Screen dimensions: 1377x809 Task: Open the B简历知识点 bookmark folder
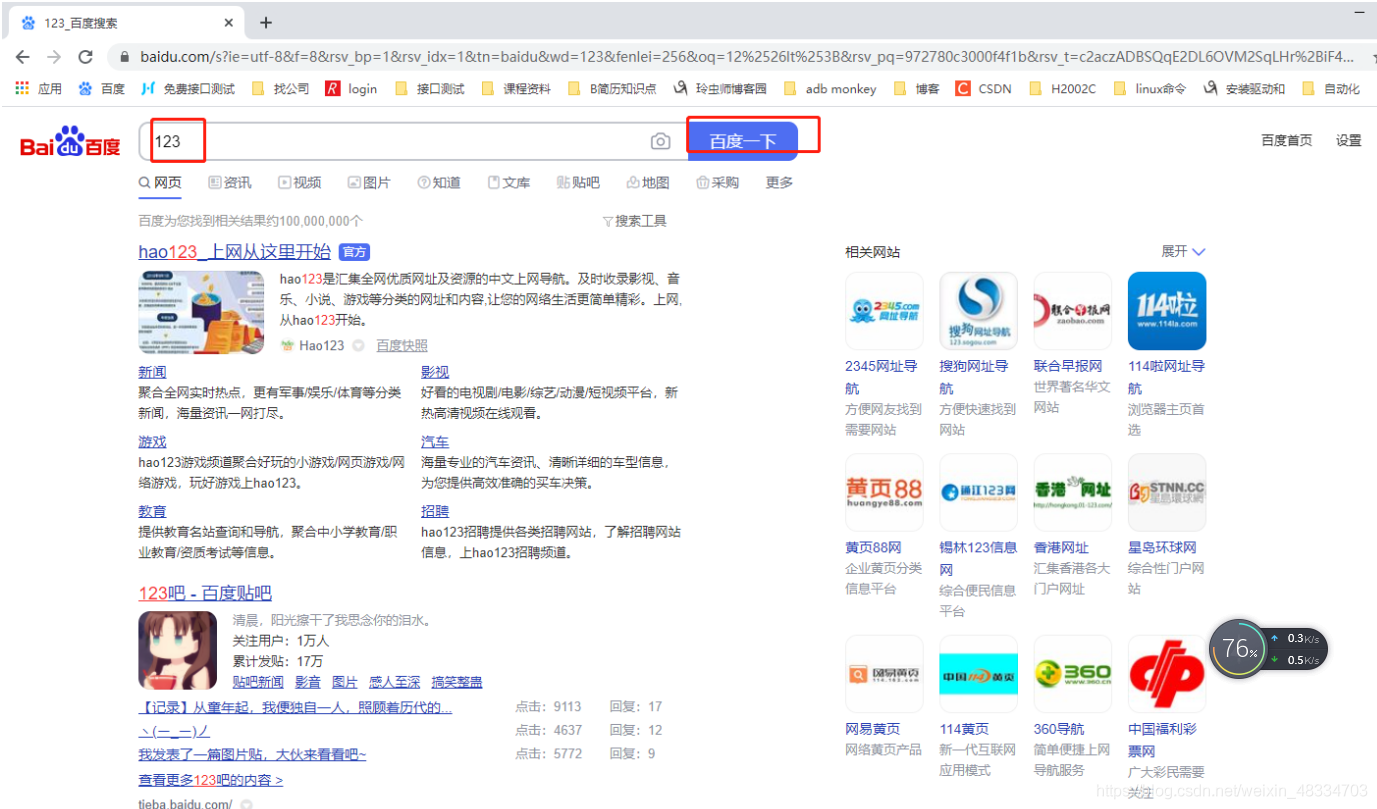point(612,88)
